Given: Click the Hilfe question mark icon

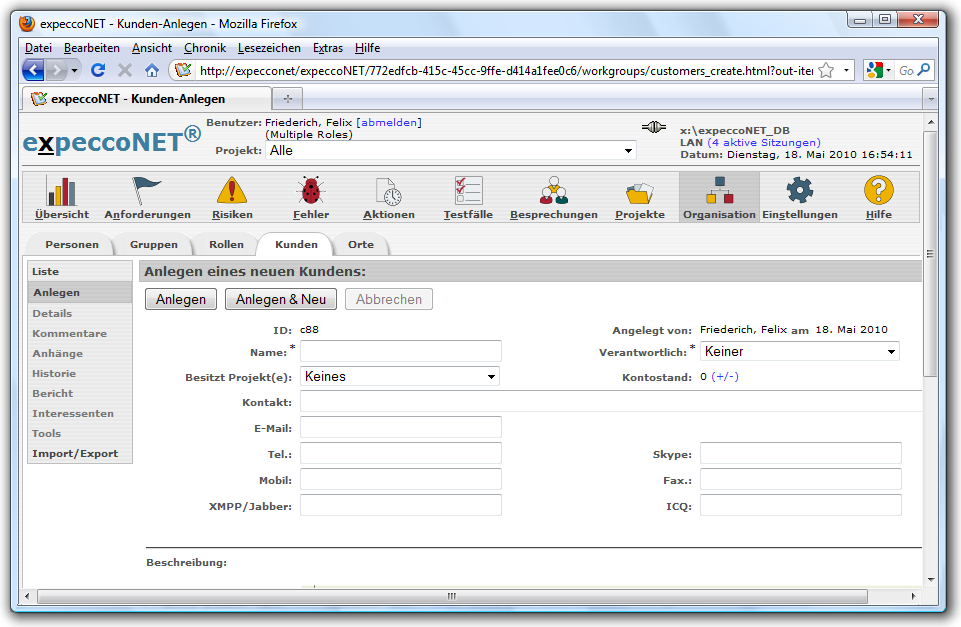Looking at the screenshot, I should (x=878, y=191).
